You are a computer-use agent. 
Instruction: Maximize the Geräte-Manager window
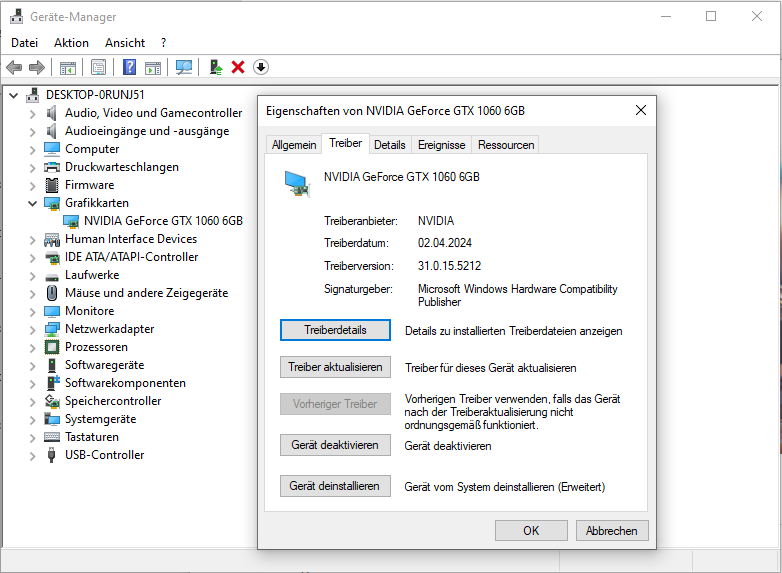click(x=711, y=16)
